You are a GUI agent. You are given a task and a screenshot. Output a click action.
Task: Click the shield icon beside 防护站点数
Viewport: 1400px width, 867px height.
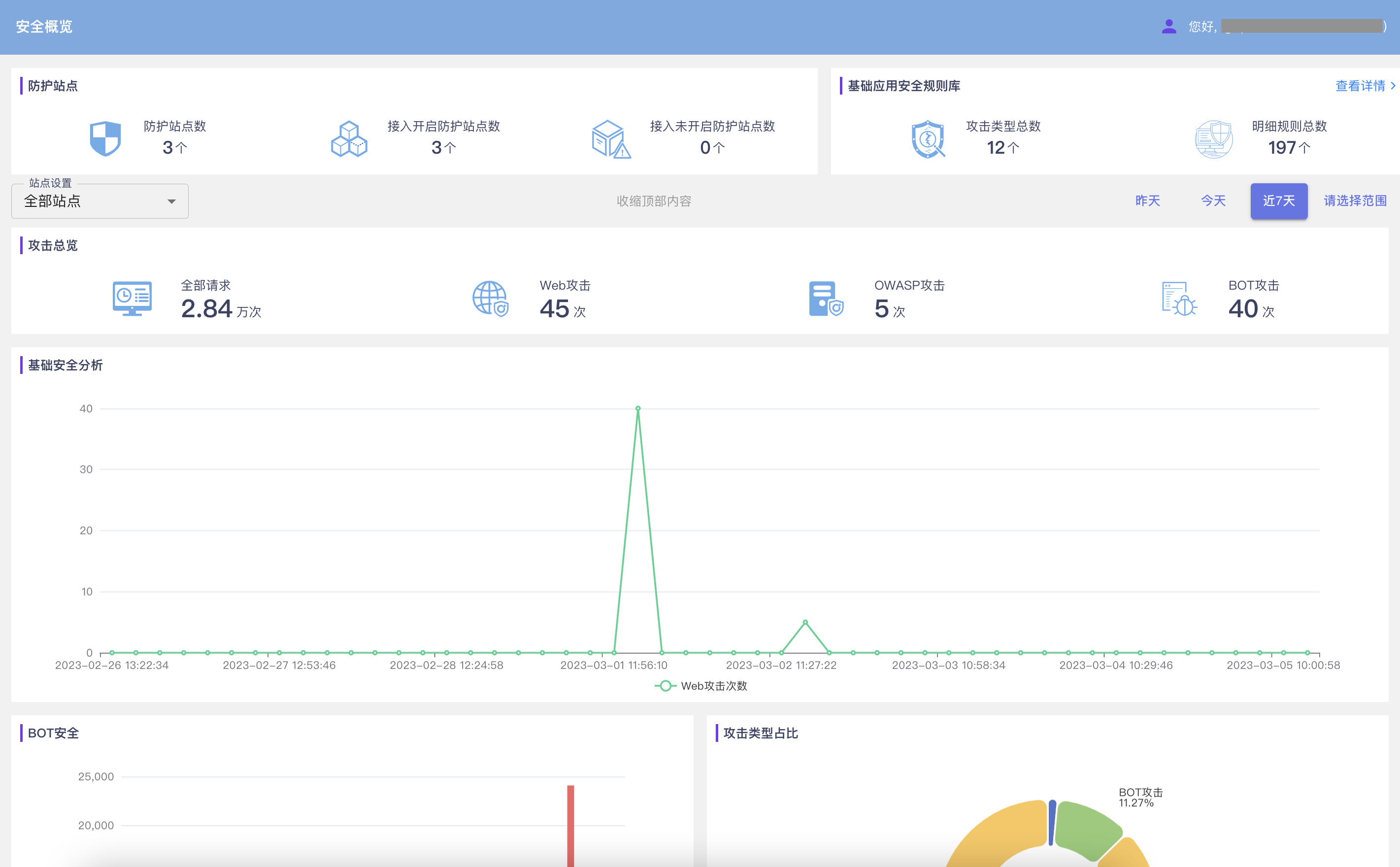105,138
